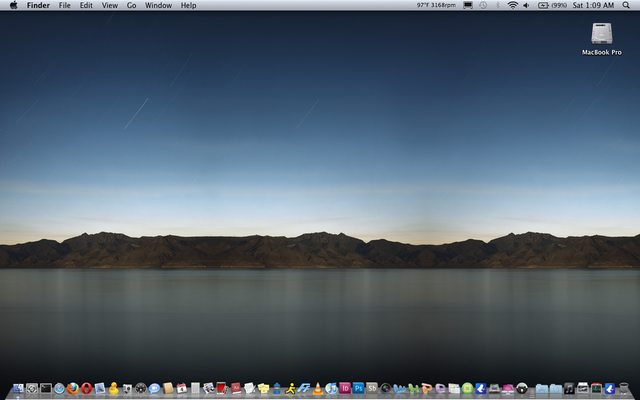This screenshot has width=640, height=400.
Task: Open iCal calendar in the Dock
Action: tap(182, 389)
